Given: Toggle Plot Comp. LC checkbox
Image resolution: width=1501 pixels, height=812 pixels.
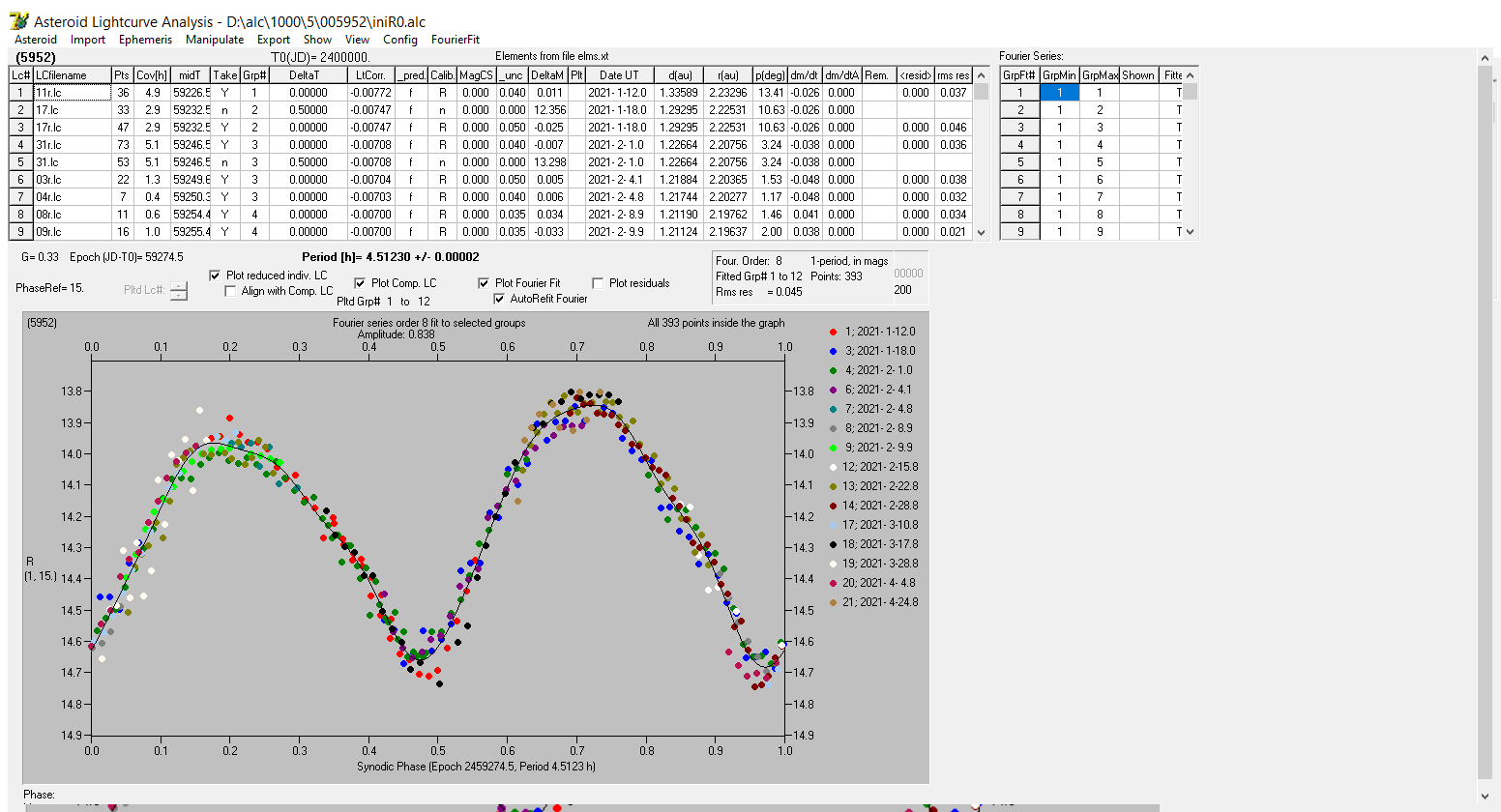Looking at the screenshot, I should (x=360, y=283).
